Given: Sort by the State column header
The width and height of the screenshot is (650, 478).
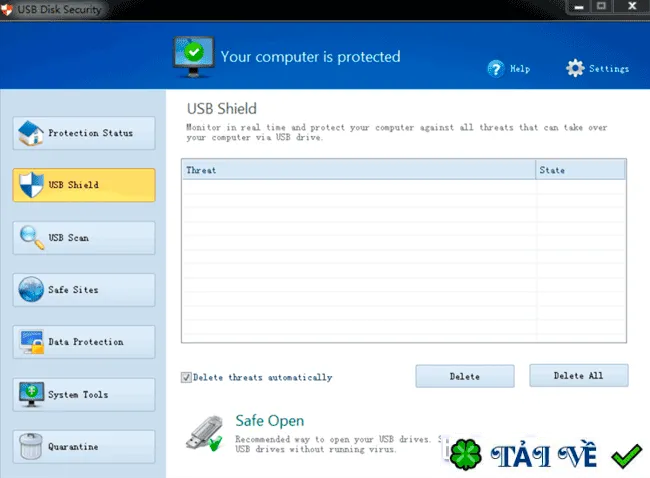Looking at the screenshot, I should pyautogui.click(x=580, y=170).
